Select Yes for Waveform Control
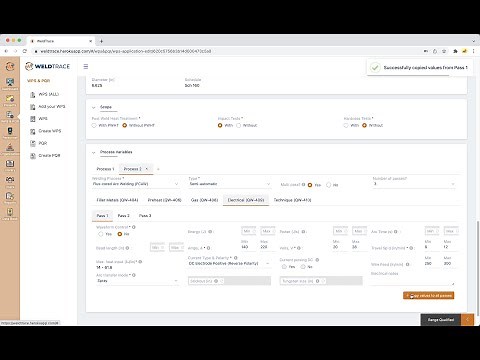The height and width of the screenshot is (360, 480). point(101,234)
